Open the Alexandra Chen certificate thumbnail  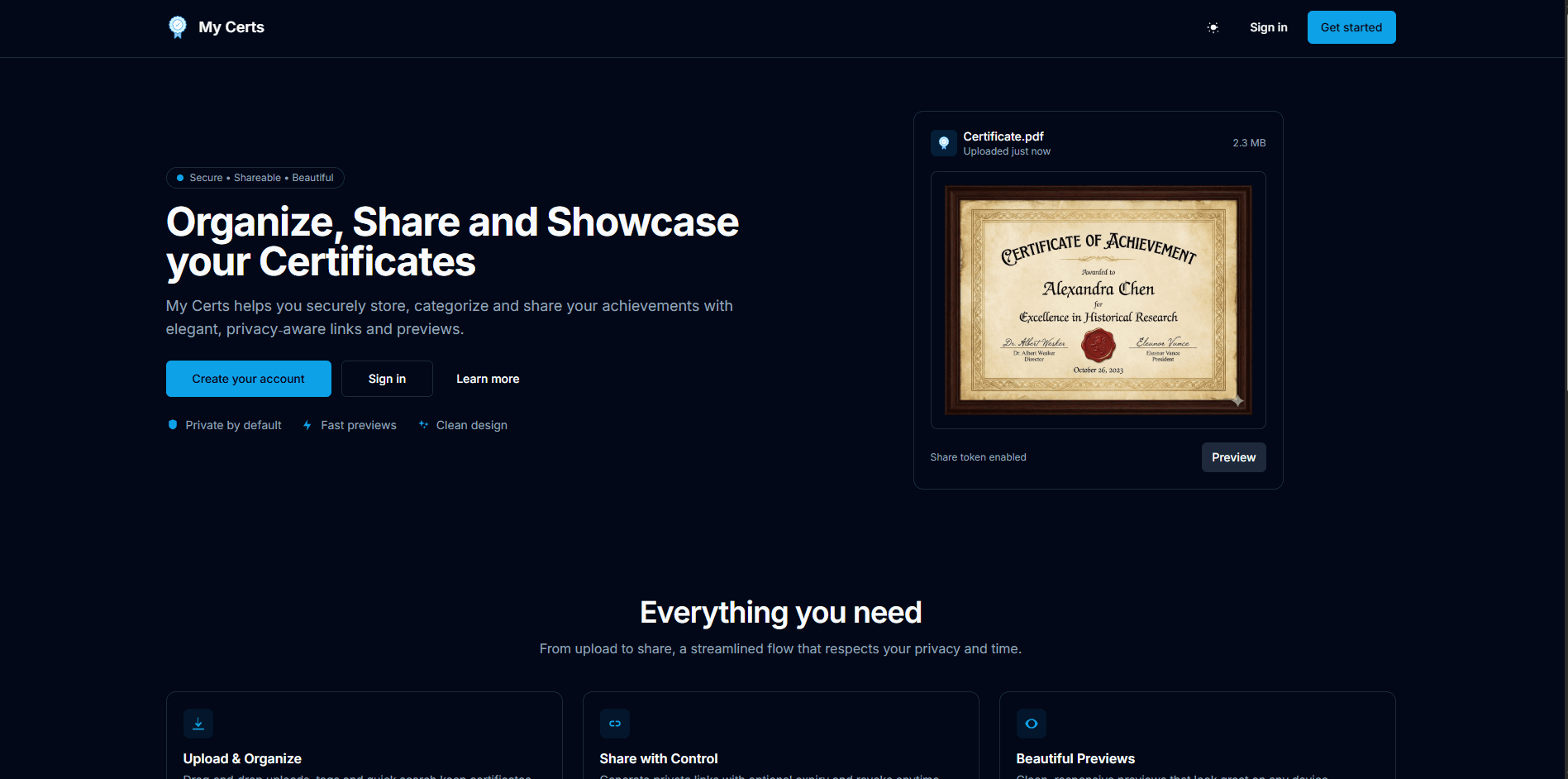pos(1098,299)
